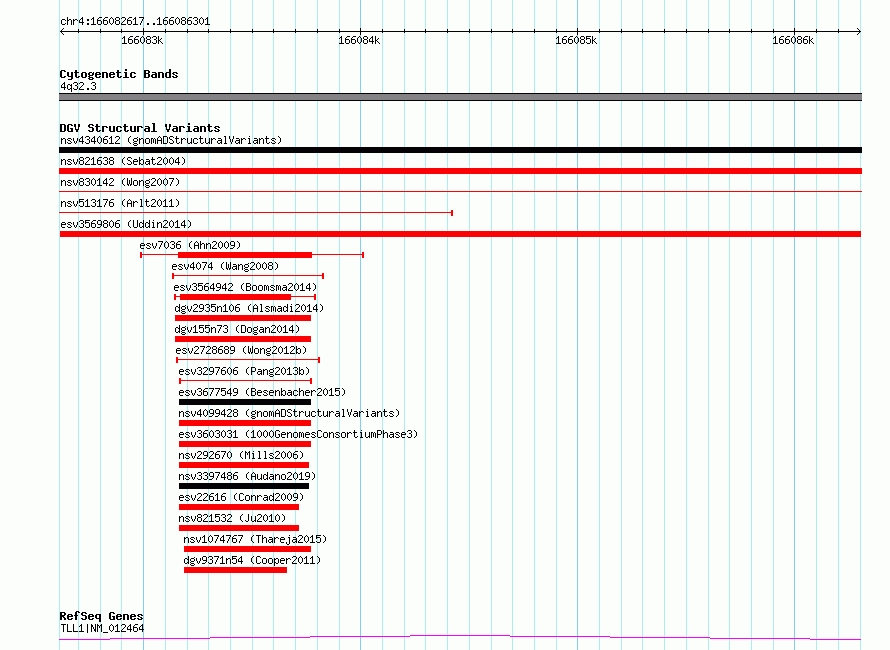Click the nsv4340612 gnomADStructuralVariants label
The image size is (890, 650).
(171, 140)
